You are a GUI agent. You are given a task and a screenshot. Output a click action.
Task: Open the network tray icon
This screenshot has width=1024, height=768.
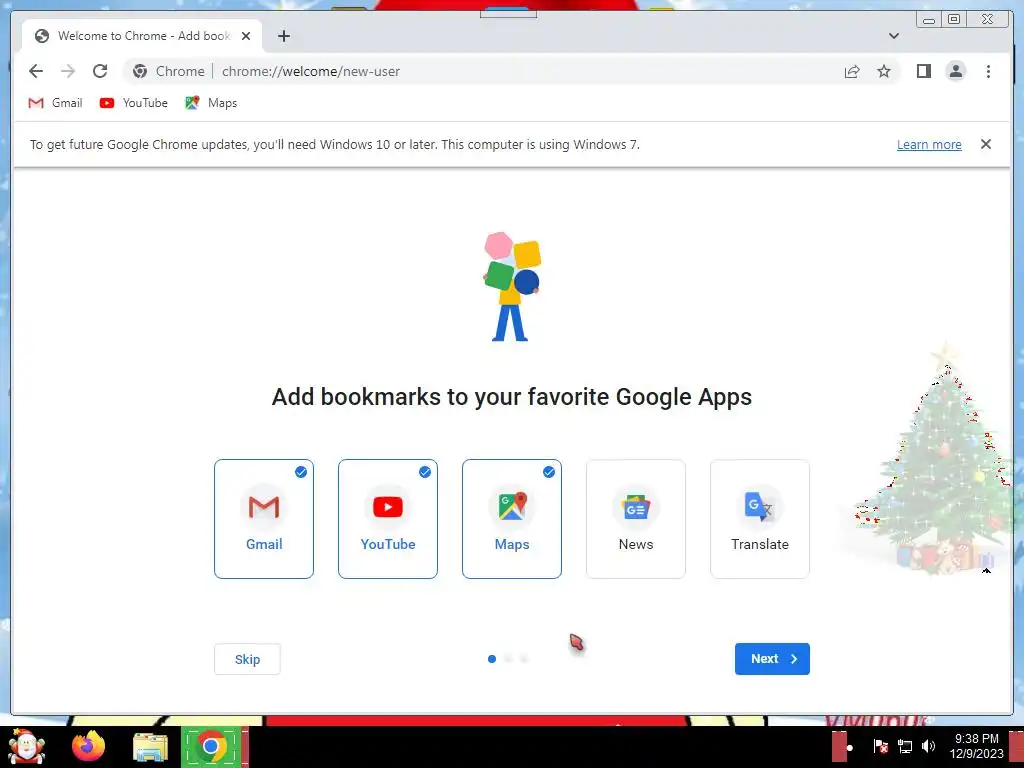click(x=904, y=746)
